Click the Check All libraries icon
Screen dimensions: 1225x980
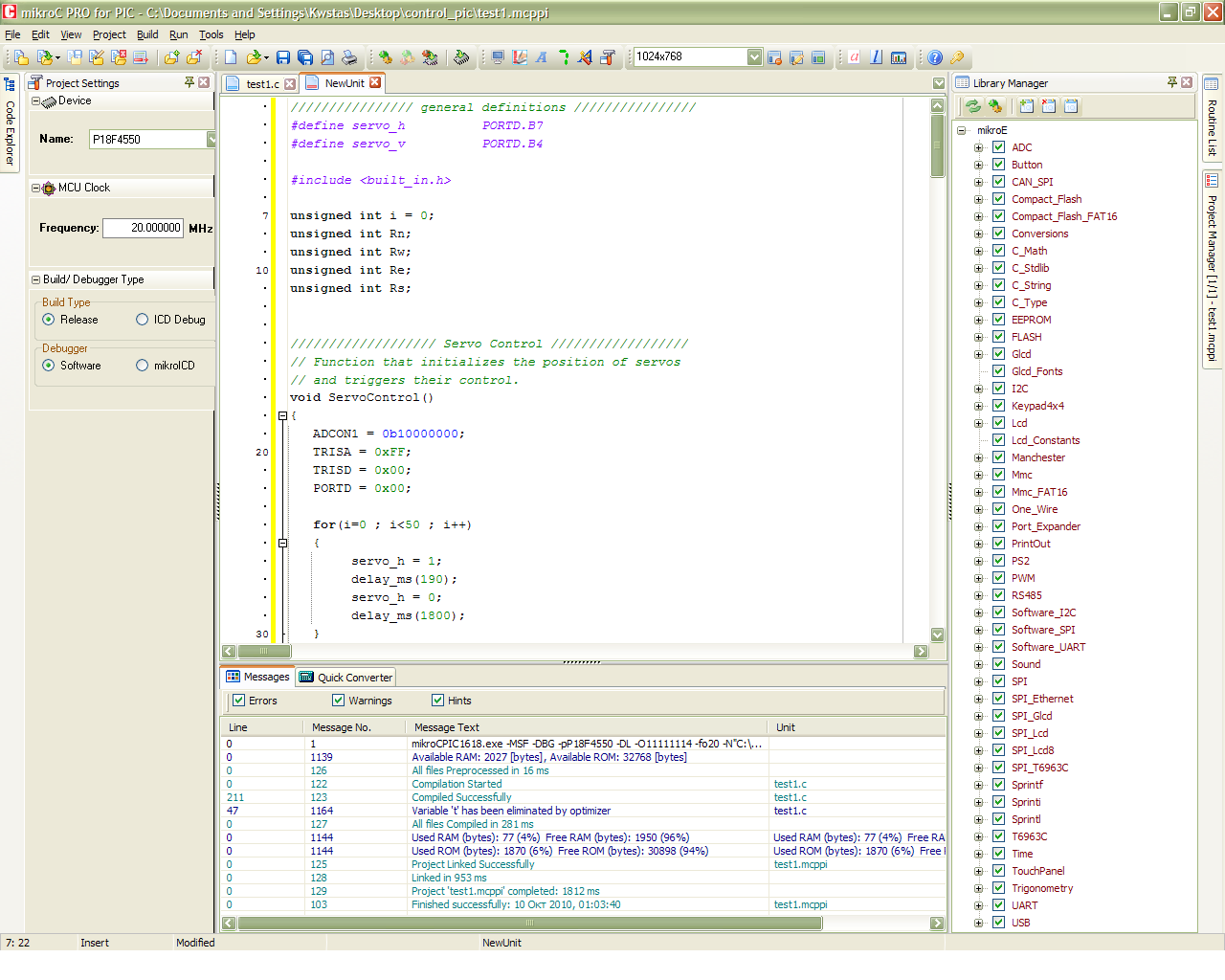click(x=1027, y=106)
